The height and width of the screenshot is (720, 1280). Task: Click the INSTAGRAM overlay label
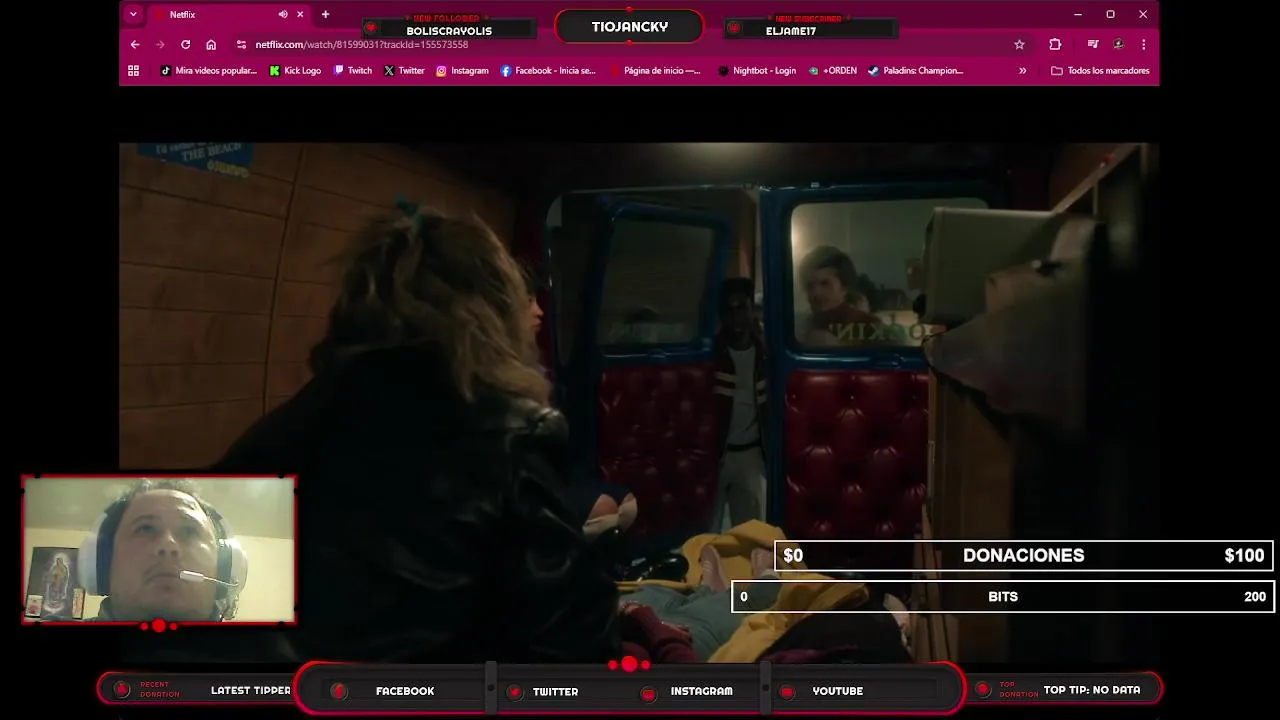pyautogui.click(x=701, y=691)
